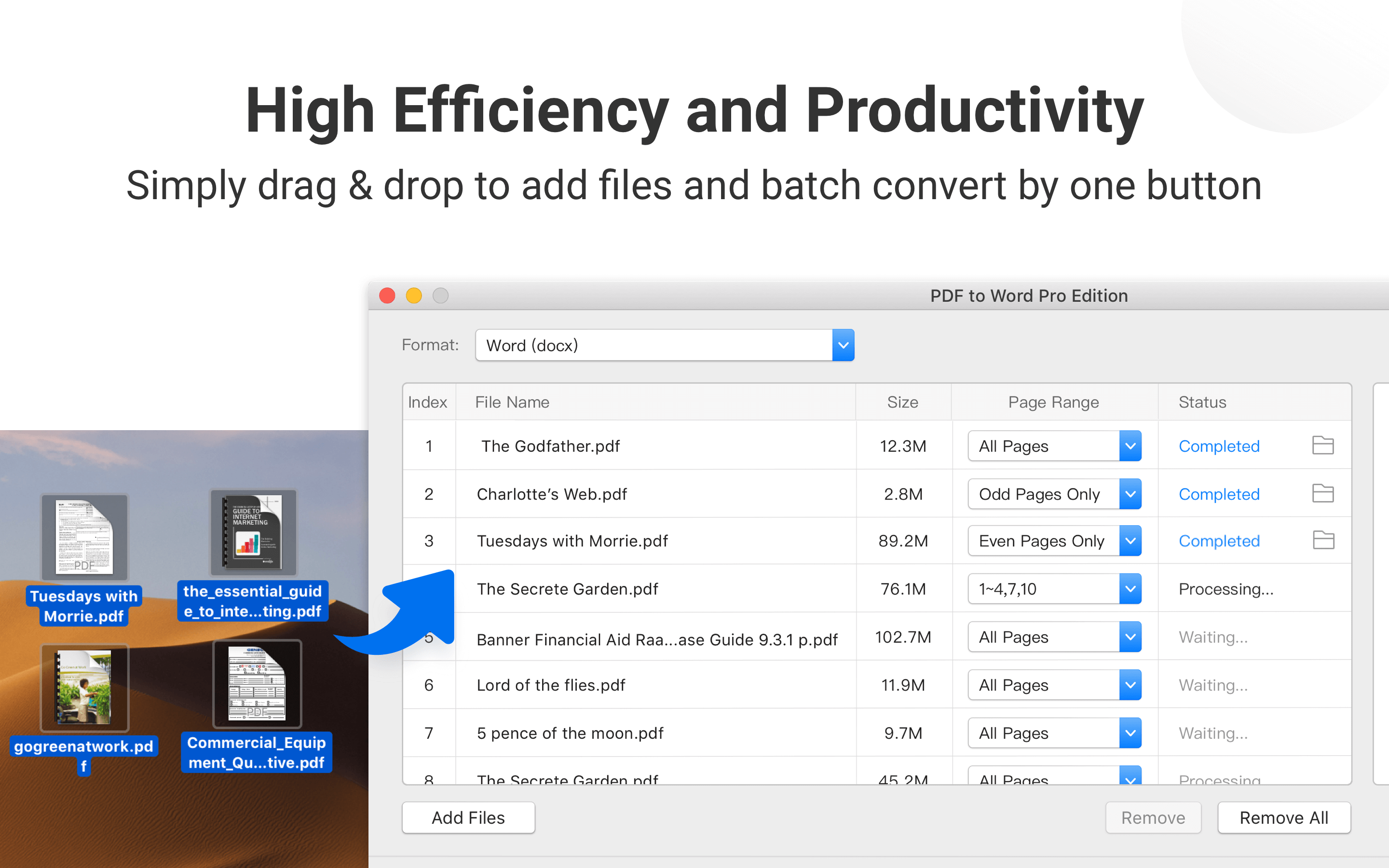Open the 1~4,7,10 page range dropdown
1389x868 pixels.
pos(1130,589)
